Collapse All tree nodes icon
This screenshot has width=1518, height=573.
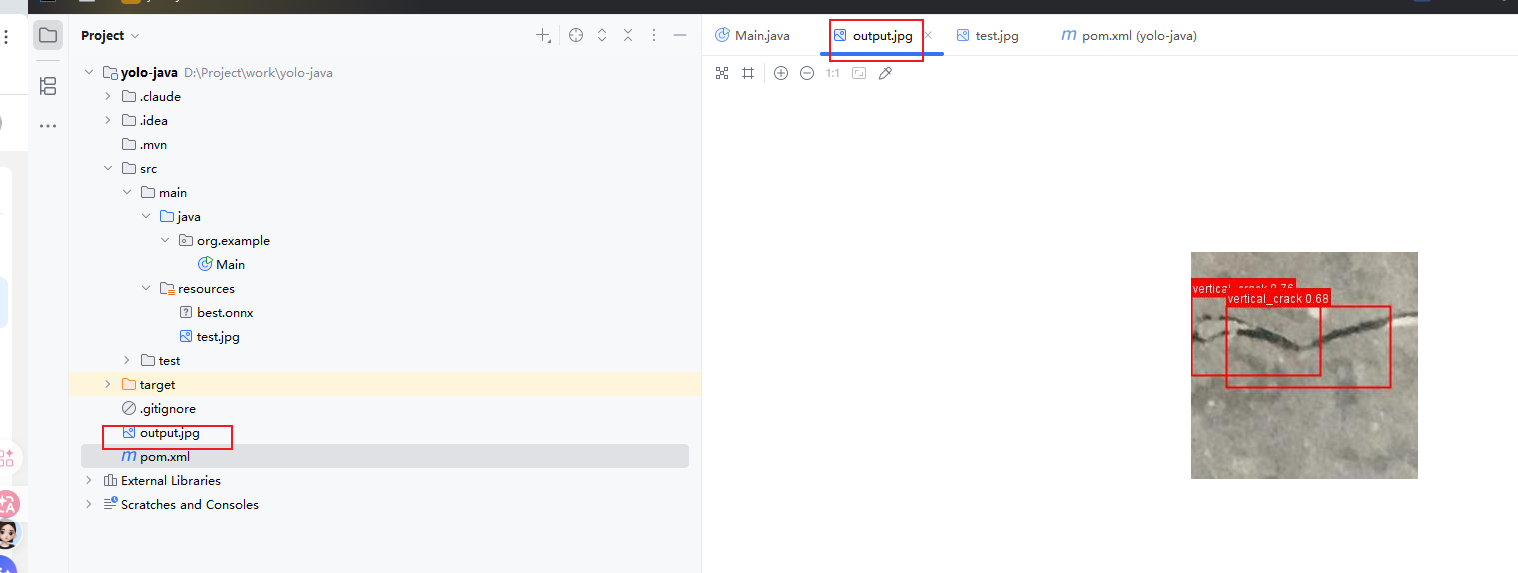[628, 35]
